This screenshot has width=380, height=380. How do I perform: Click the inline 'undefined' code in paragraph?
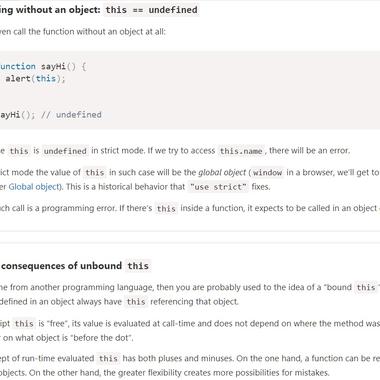coord(65,151)
